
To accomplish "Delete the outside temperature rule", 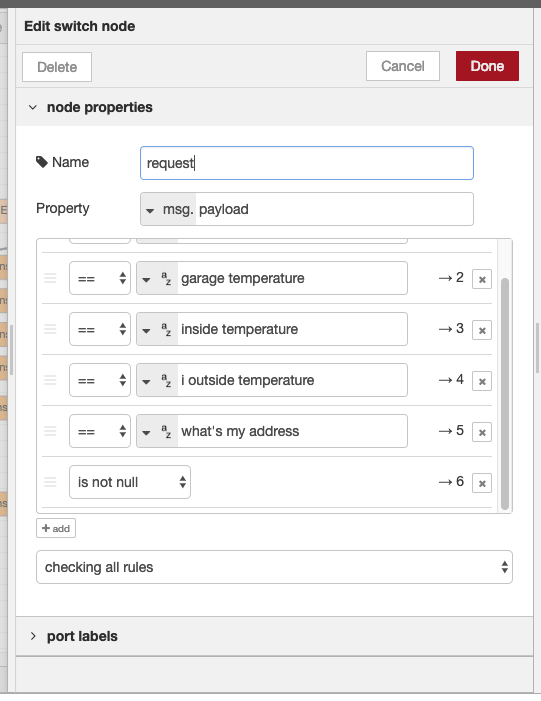I will [x=482, y=381].
